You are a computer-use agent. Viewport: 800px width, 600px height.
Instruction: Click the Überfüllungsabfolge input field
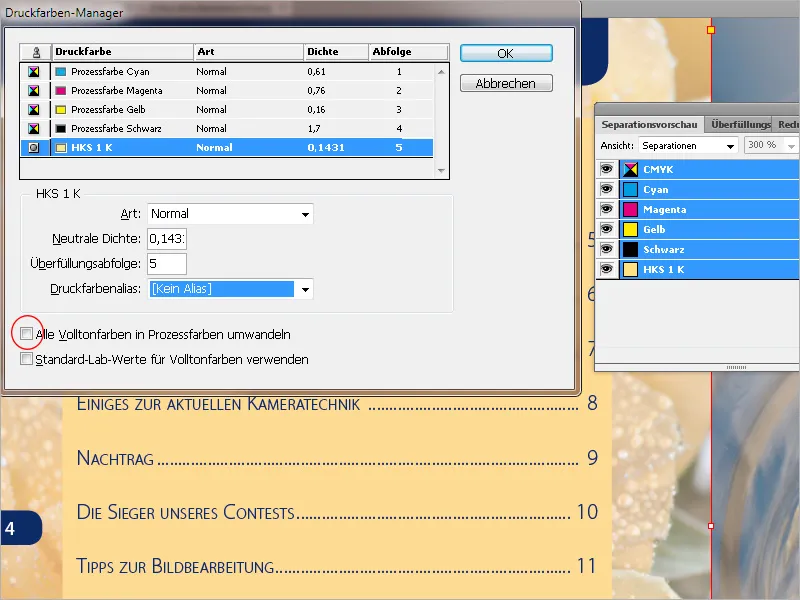click(167, 264)
